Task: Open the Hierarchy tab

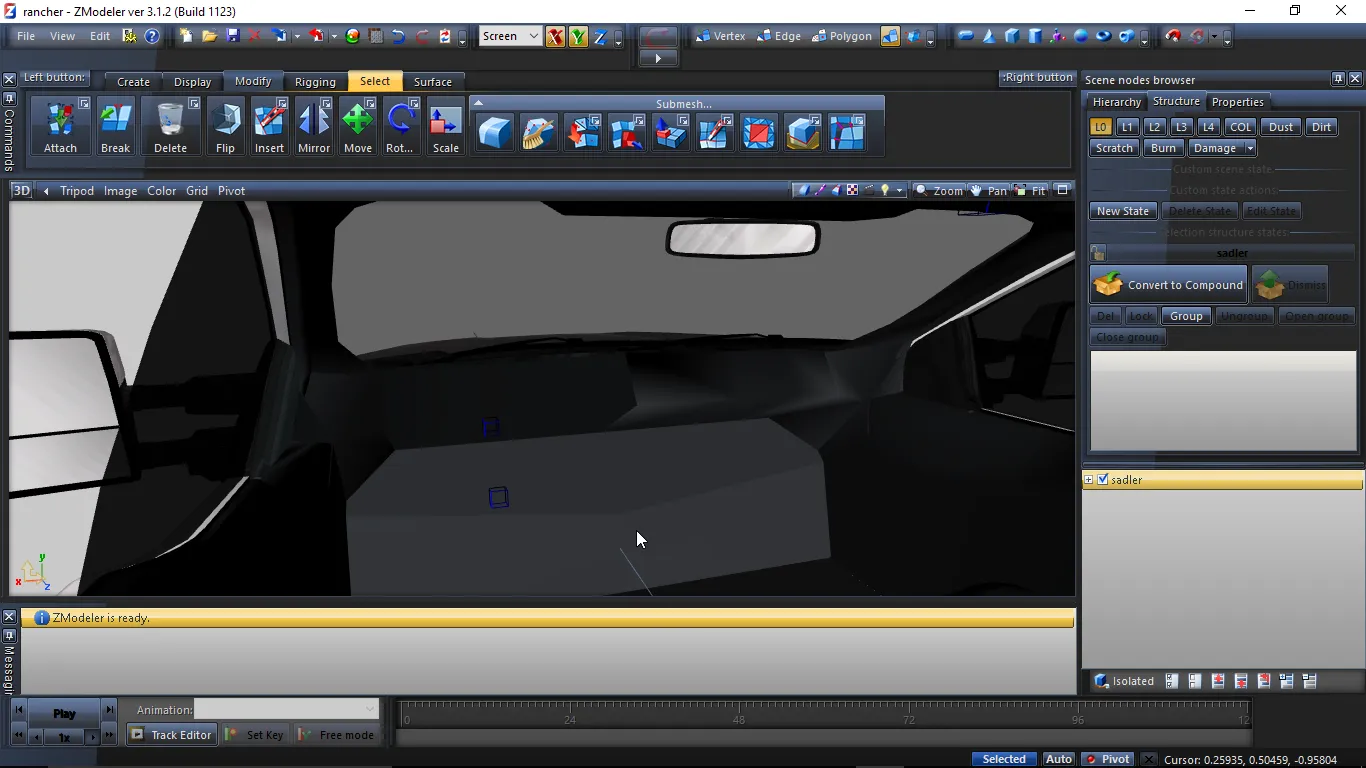Action: coord(1116,102)
